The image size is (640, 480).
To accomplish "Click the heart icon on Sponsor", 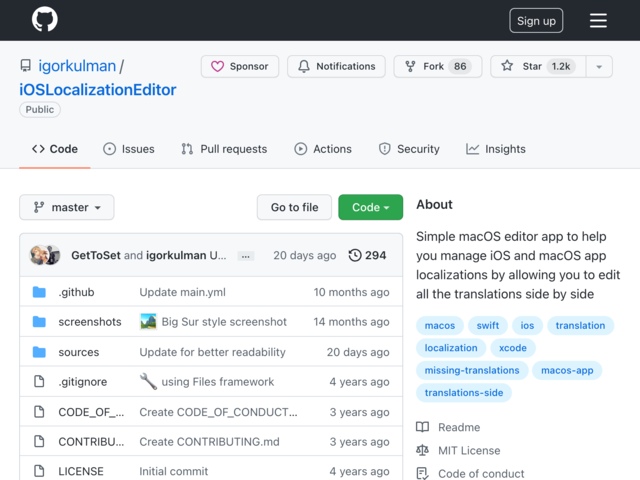I will click(217, 66).
